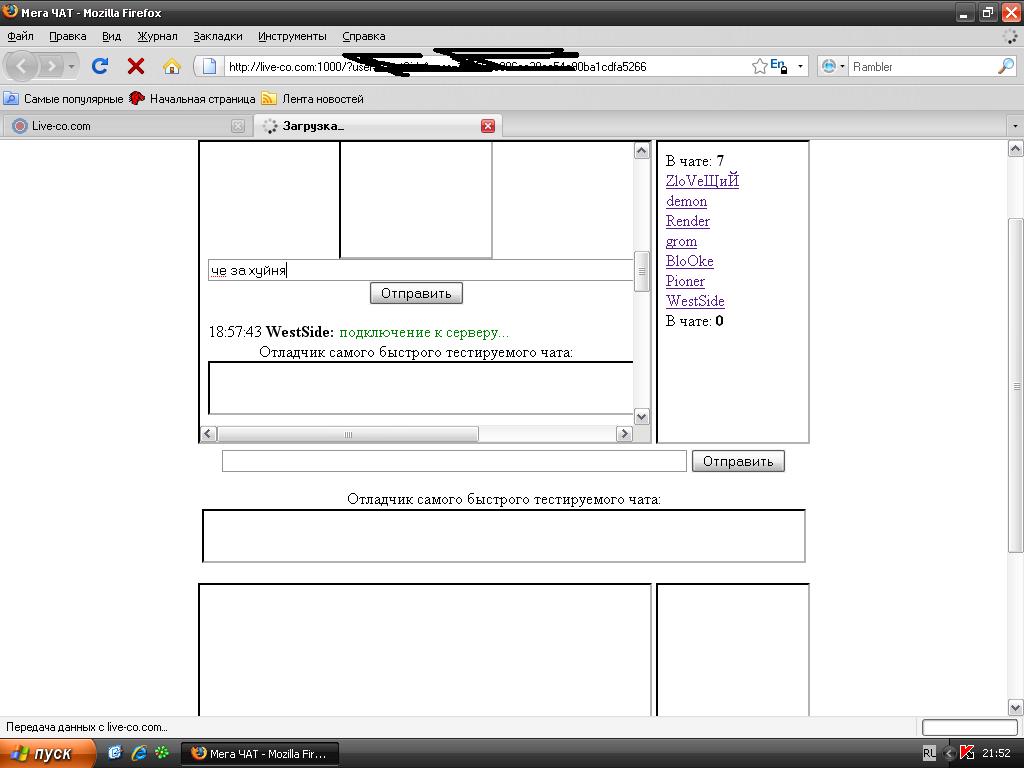Click Kaspersky tray icon
The width and height of the screenshot is (1024, 768).
pyautogui.click(x=967, y=753)
